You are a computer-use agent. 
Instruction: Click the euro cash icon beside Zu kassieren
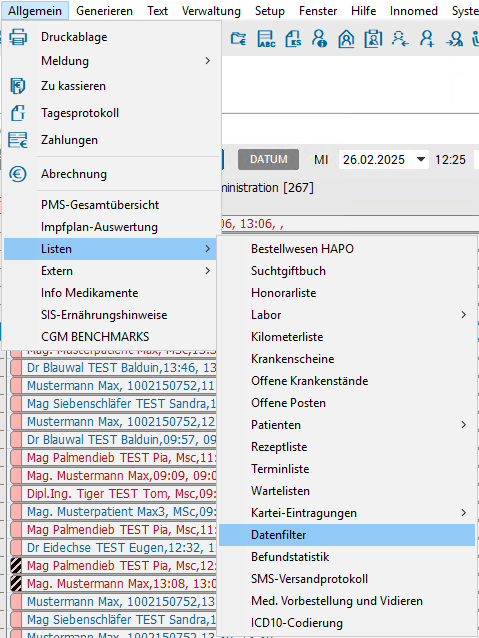click(18, 86)
